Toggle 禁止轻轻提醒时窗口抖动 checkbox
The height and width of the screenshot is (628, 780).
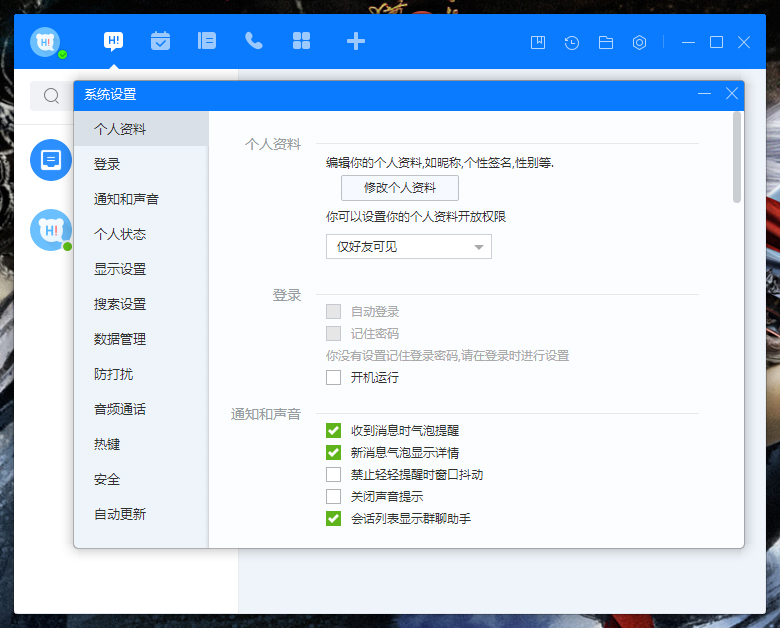334,474
